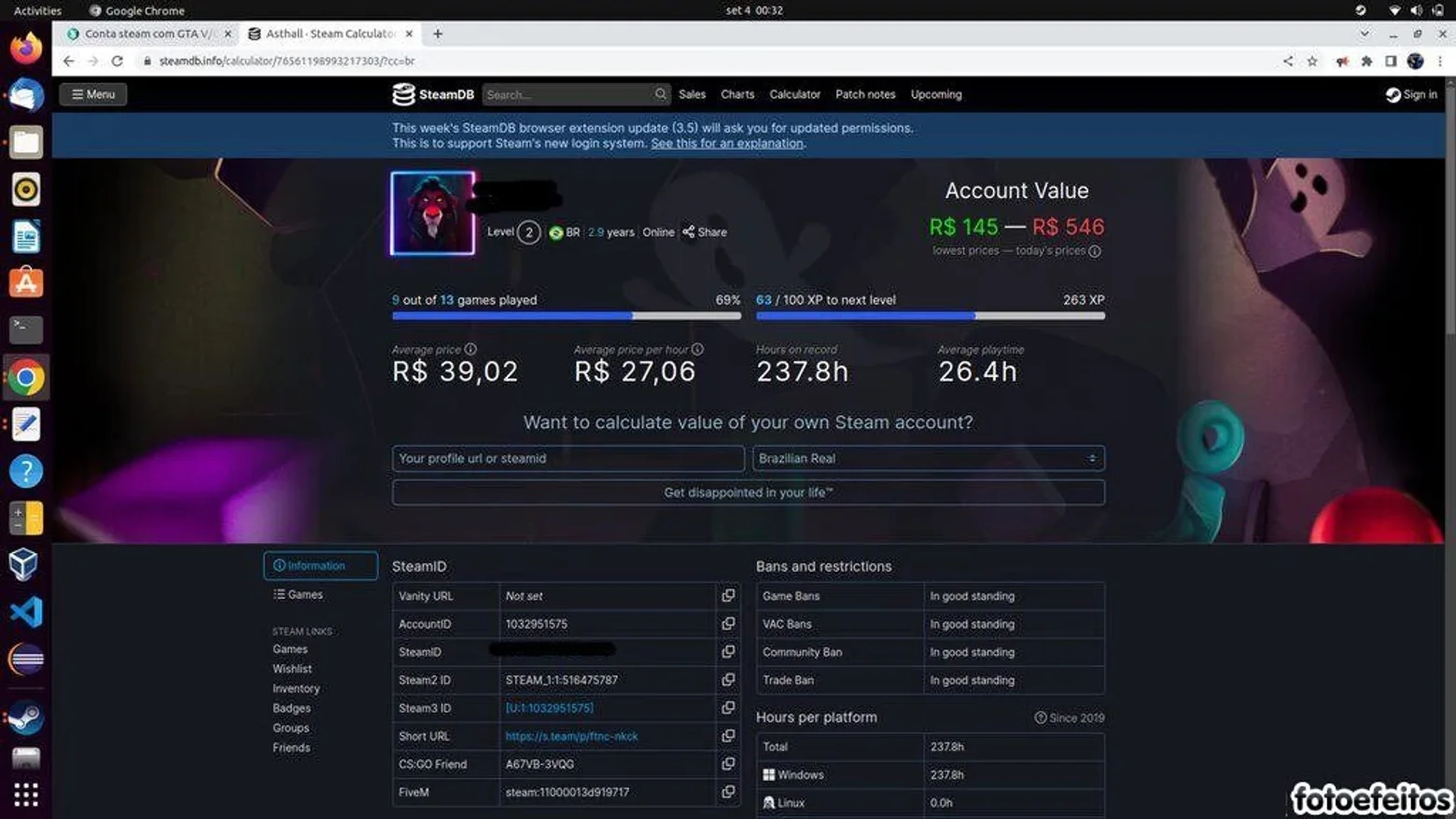The width and height of the screenshot is (1456, 819).
Task: Open the Sales page
Action: coord(692,94)
